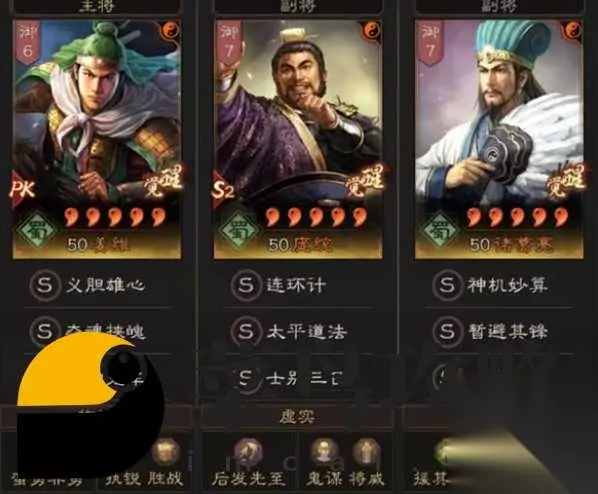Open the white-robed 诸葛亮 general card
Screen dimensions: 598x494
coord(499,139)
